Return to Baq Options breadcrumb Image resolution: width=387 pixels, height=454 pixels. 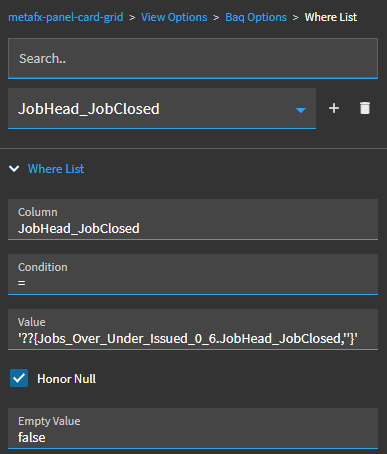(256, 17)
